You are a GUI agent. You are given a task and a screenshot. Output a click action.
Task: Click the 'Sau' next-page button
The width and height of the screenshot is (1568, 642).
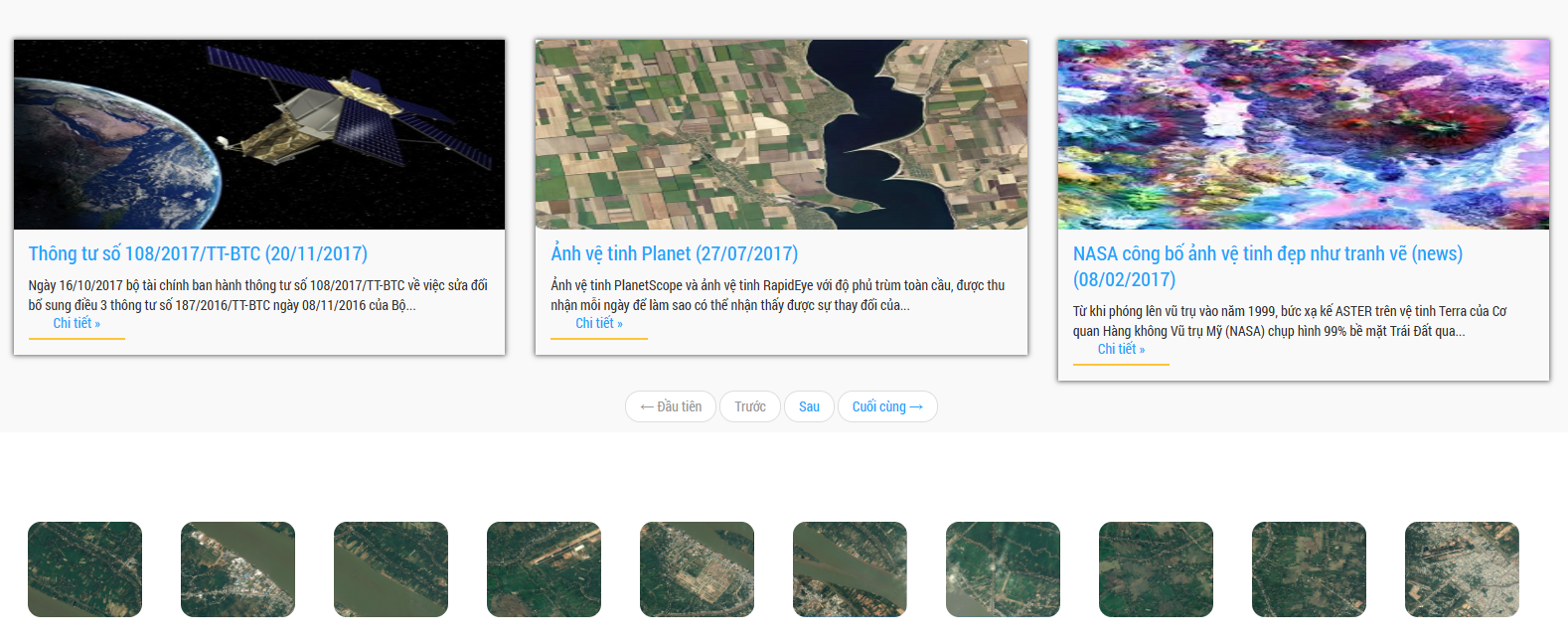(x=809, y=406)
